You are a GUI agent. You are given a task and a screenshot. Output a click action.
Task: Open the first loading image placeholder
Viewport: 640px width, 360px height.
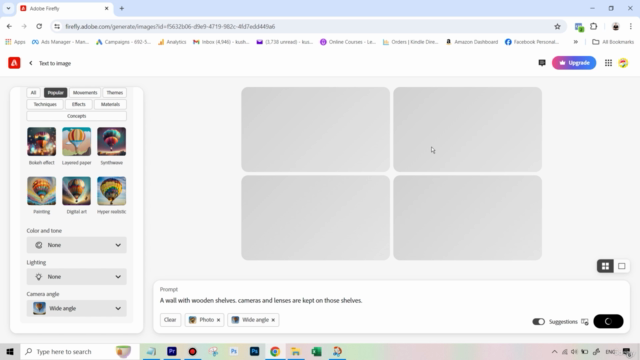click(x=315, y=129)
